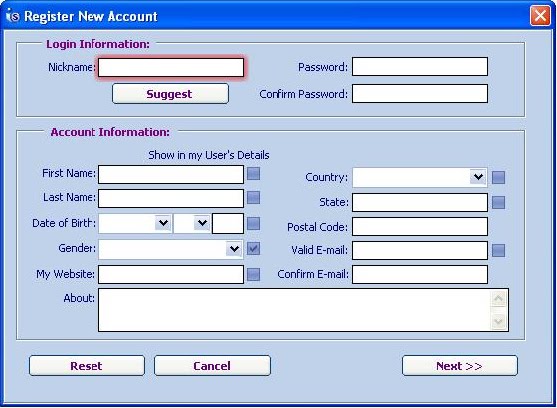The image size is (557, 408).
Task: Click the Next >> button
Action: pyautogui.click(x=460, y=366)
